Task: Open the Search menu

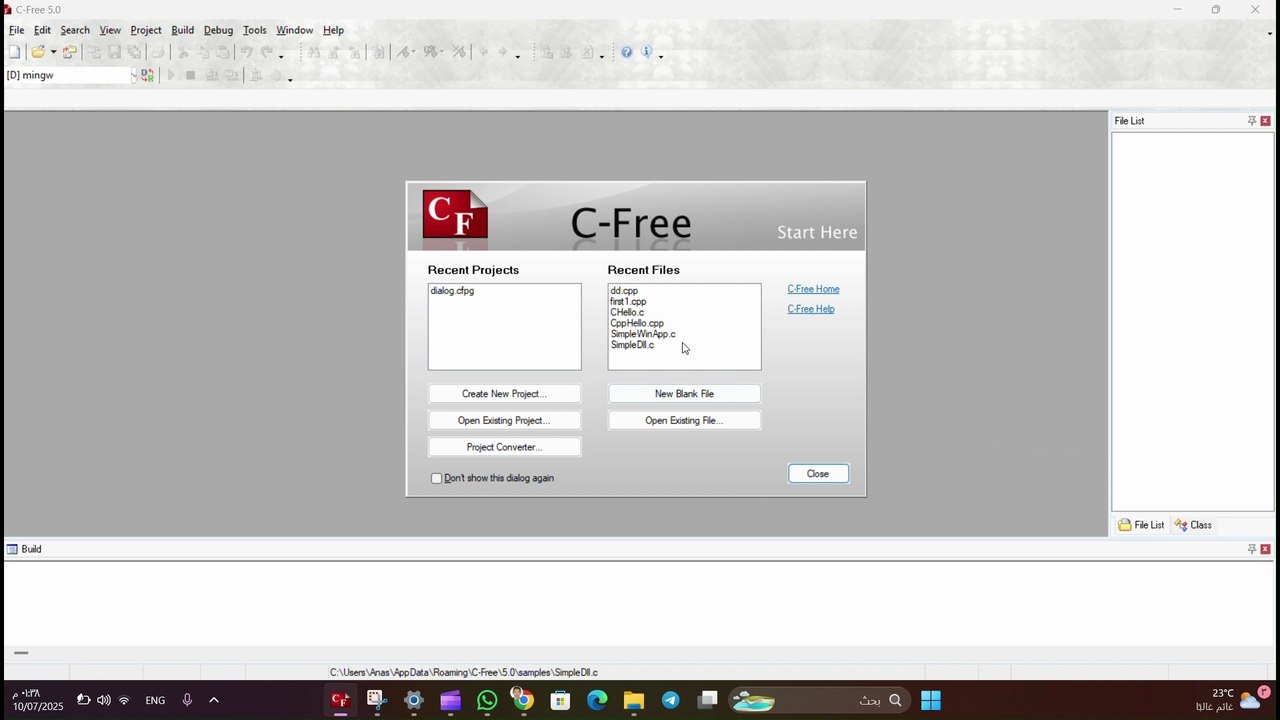Action: click(75, 30)
